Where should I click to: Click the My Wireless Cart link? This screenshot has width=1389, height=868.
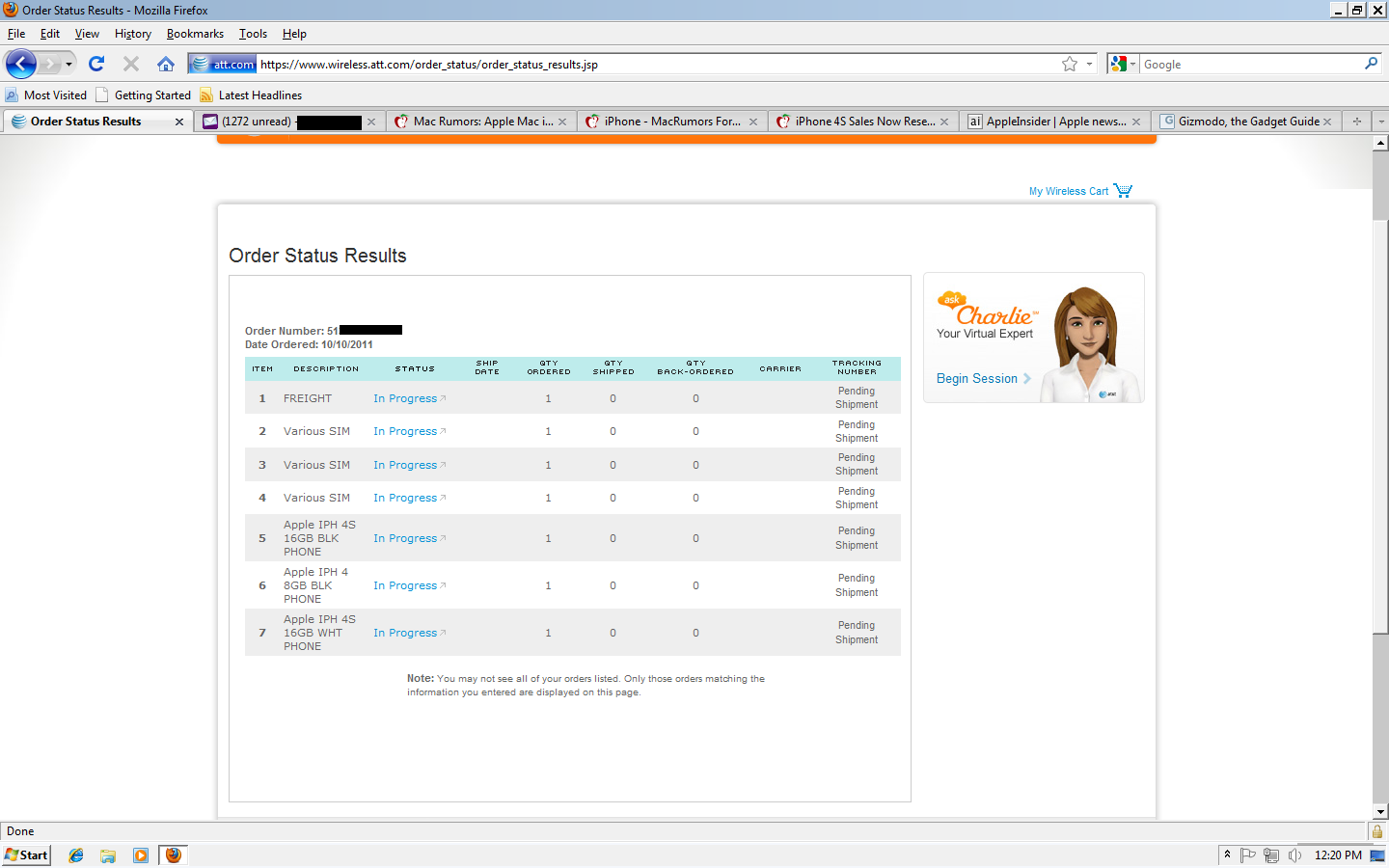click(x=1069, y=191)
